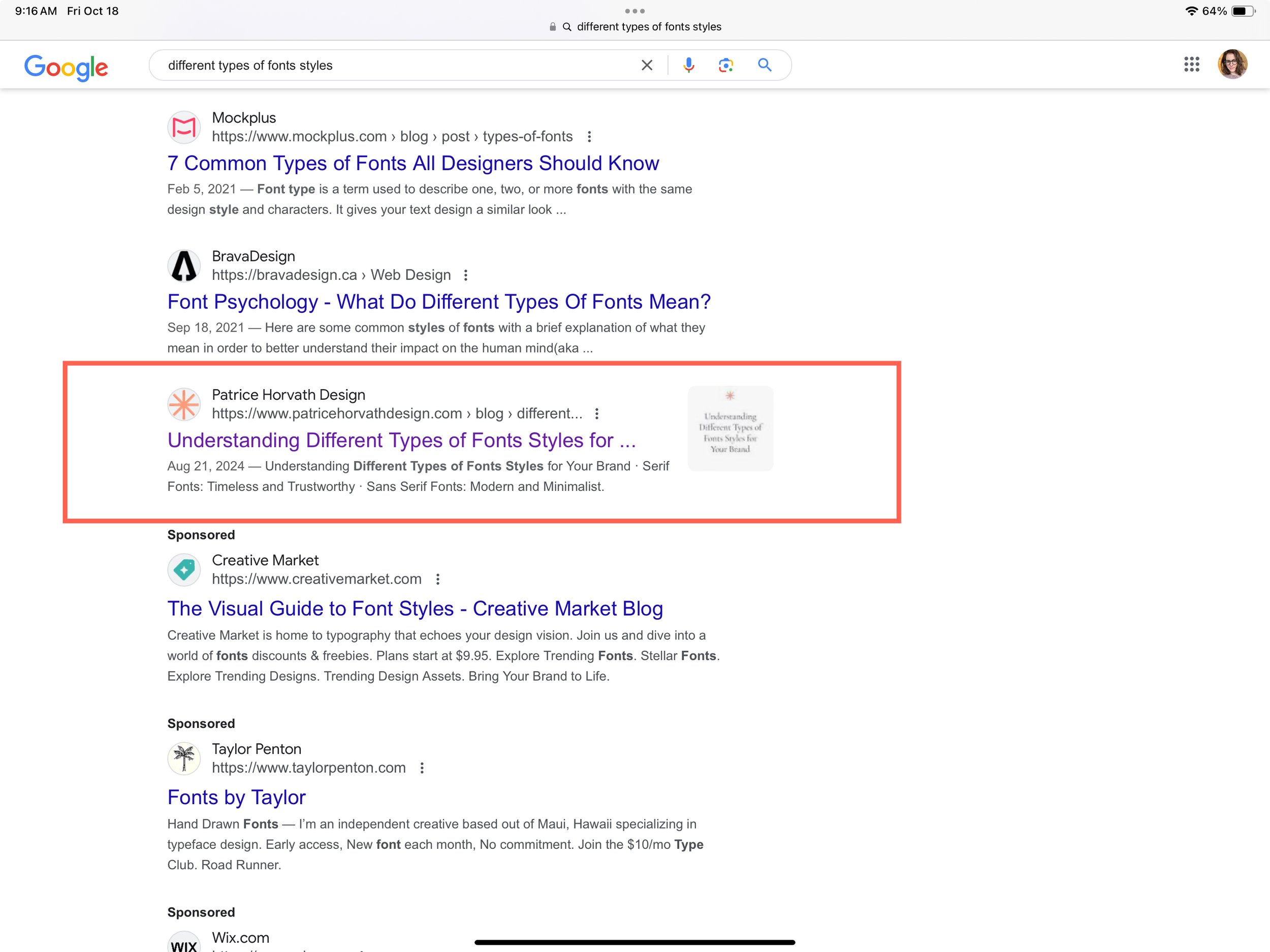Open the account profile avatar
The height and width of the screenshot is (952, 1270).
pos(1232,65)
